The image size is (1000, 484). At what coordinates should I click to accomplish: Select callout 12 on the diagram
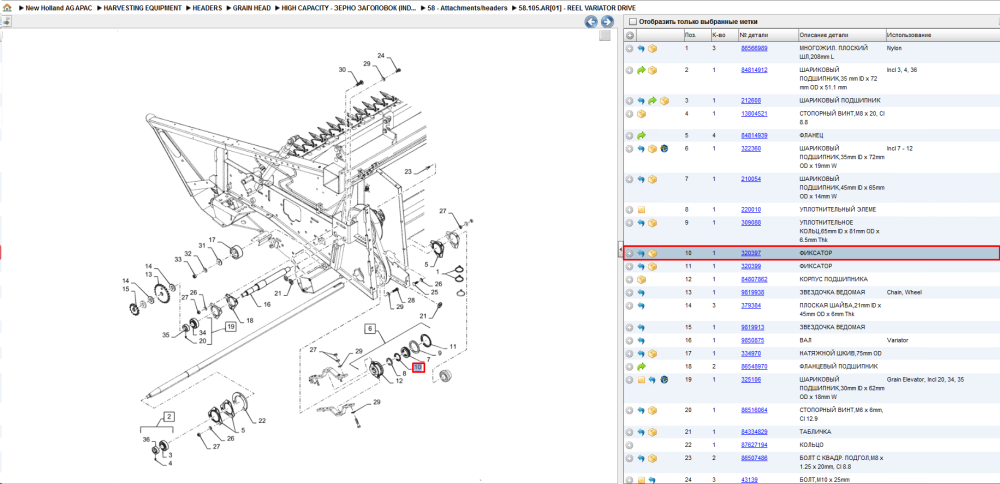pos(399,381)
